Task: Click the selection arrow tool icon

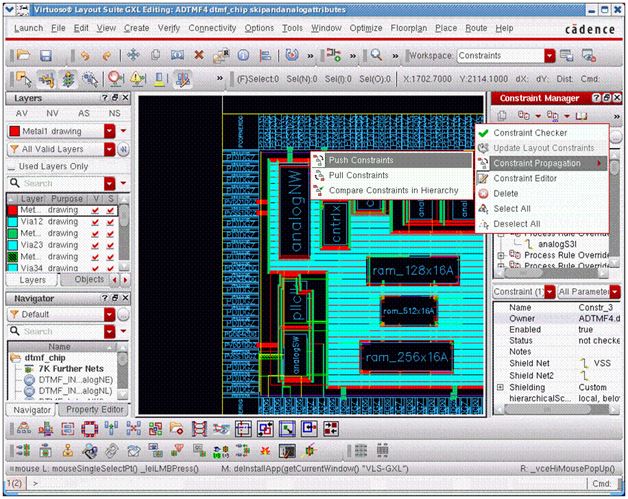Action: [x=22, y=78]
